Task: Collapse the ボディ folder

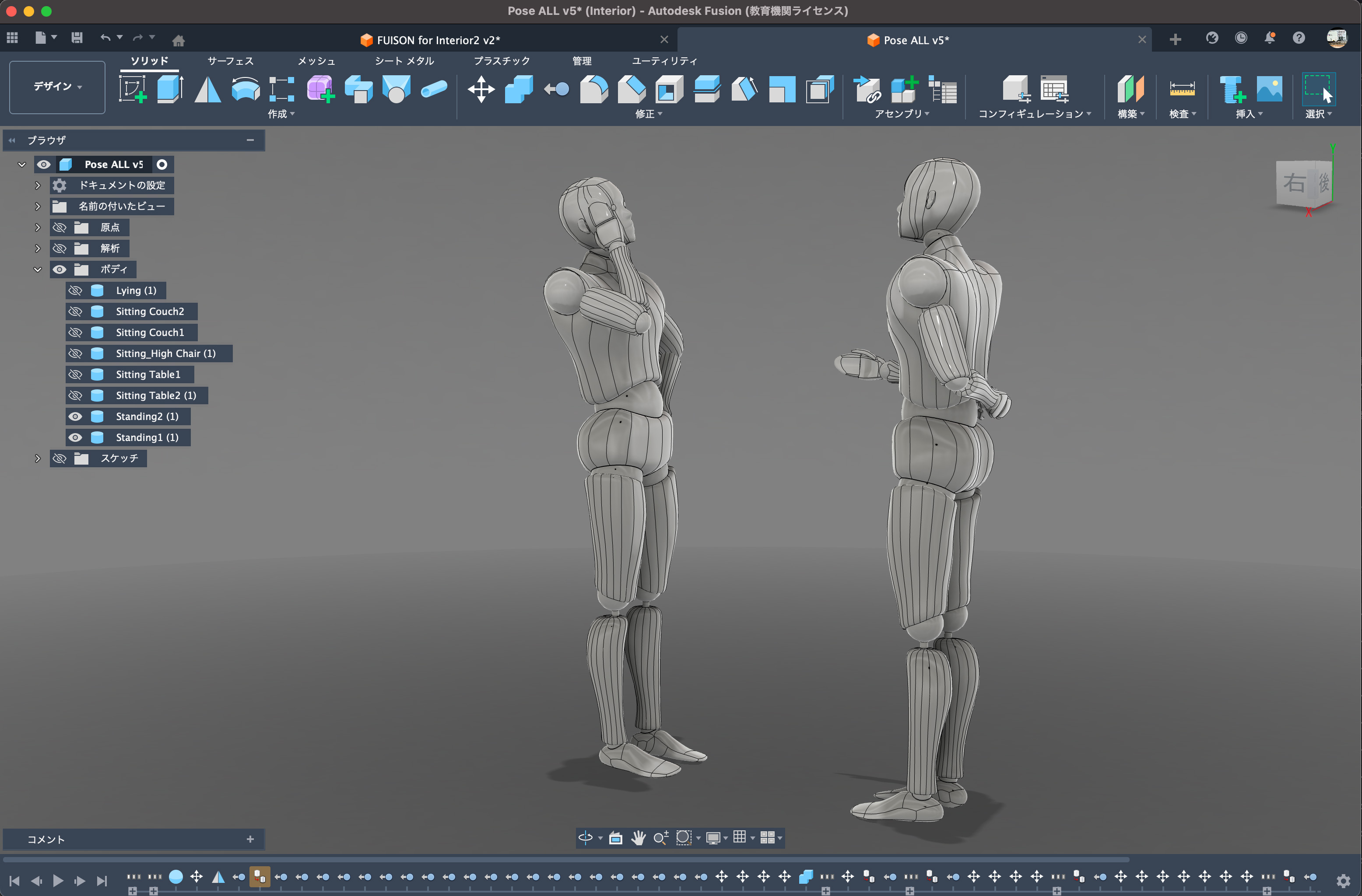Action: [x=38, y=269]
